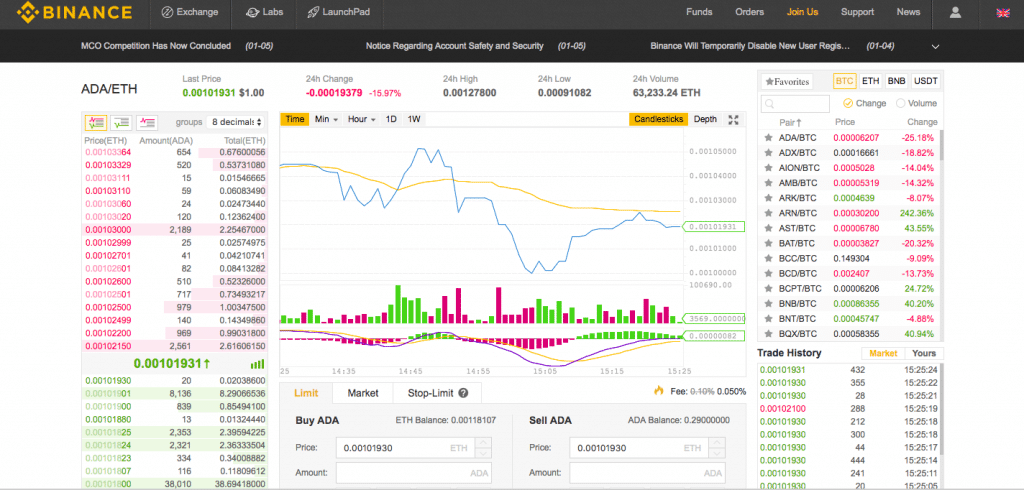Increase the buy price stepper

point(483,443)
